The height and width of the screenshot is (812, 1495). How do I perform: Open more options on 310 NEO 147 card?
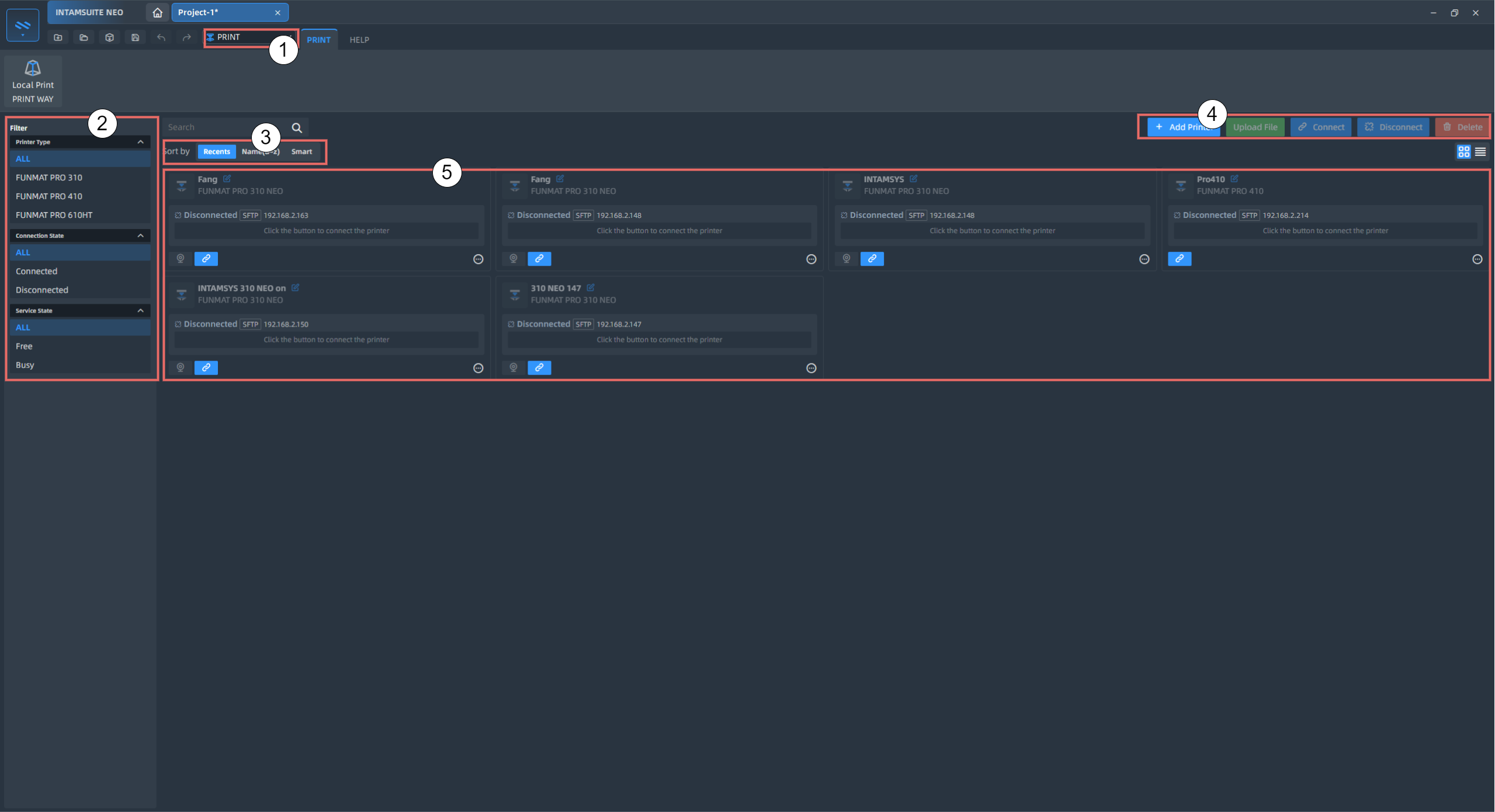coord(811,368)
